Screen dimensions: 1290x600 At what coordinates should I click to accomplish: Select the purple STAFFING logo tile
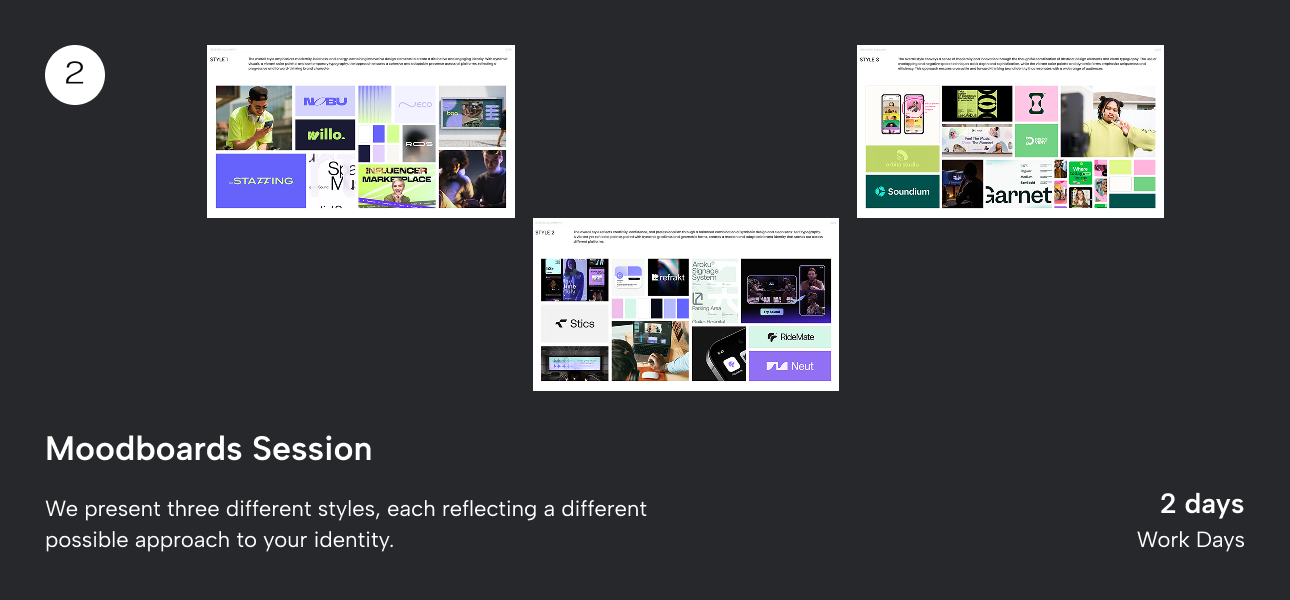[x=261, y=180]
